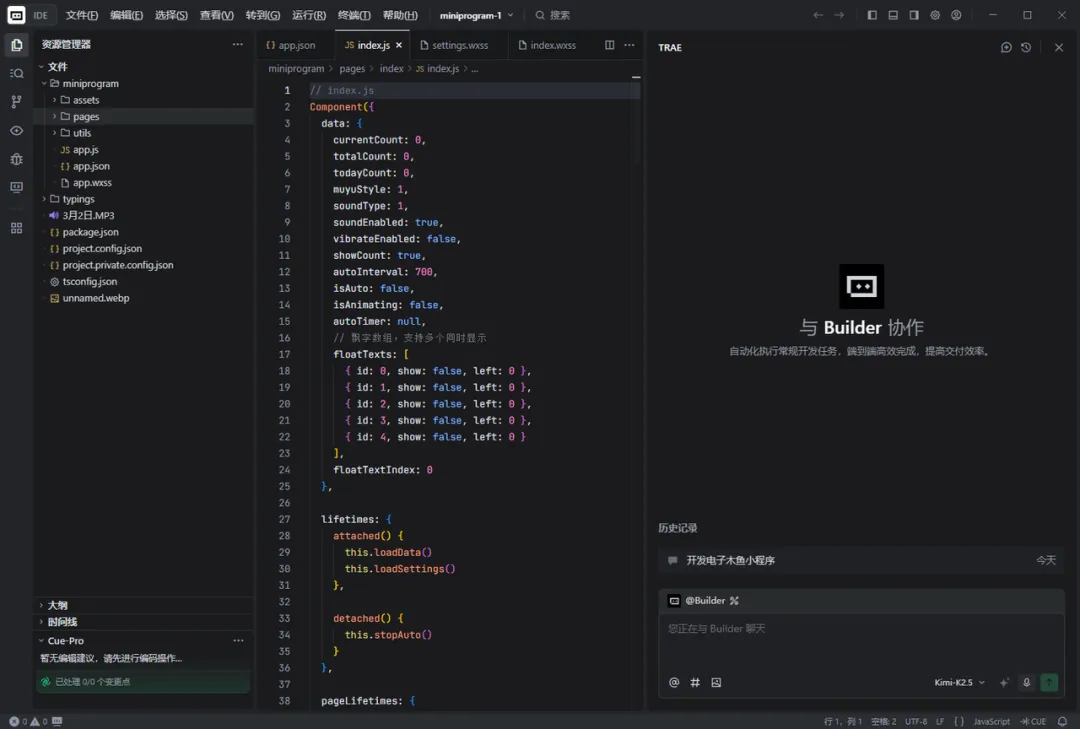The width and height of the screenshot is (1080, 729).
Task: Open Explorer panel more actions ellipsis
Action: click(238, 44)
